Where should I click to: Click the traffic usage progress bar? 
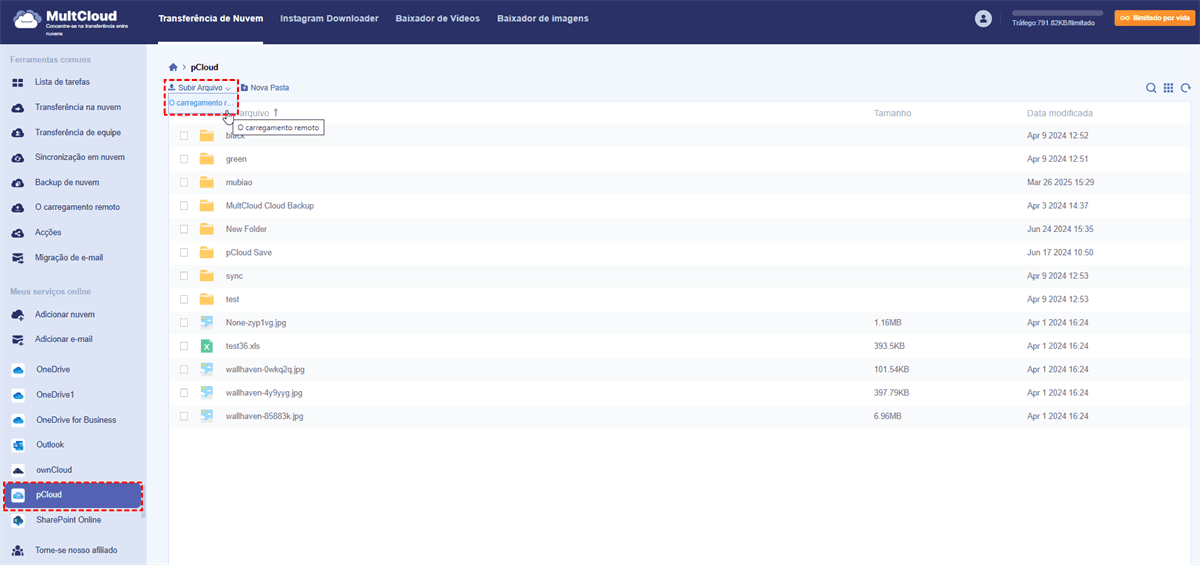pos(1057,13)
